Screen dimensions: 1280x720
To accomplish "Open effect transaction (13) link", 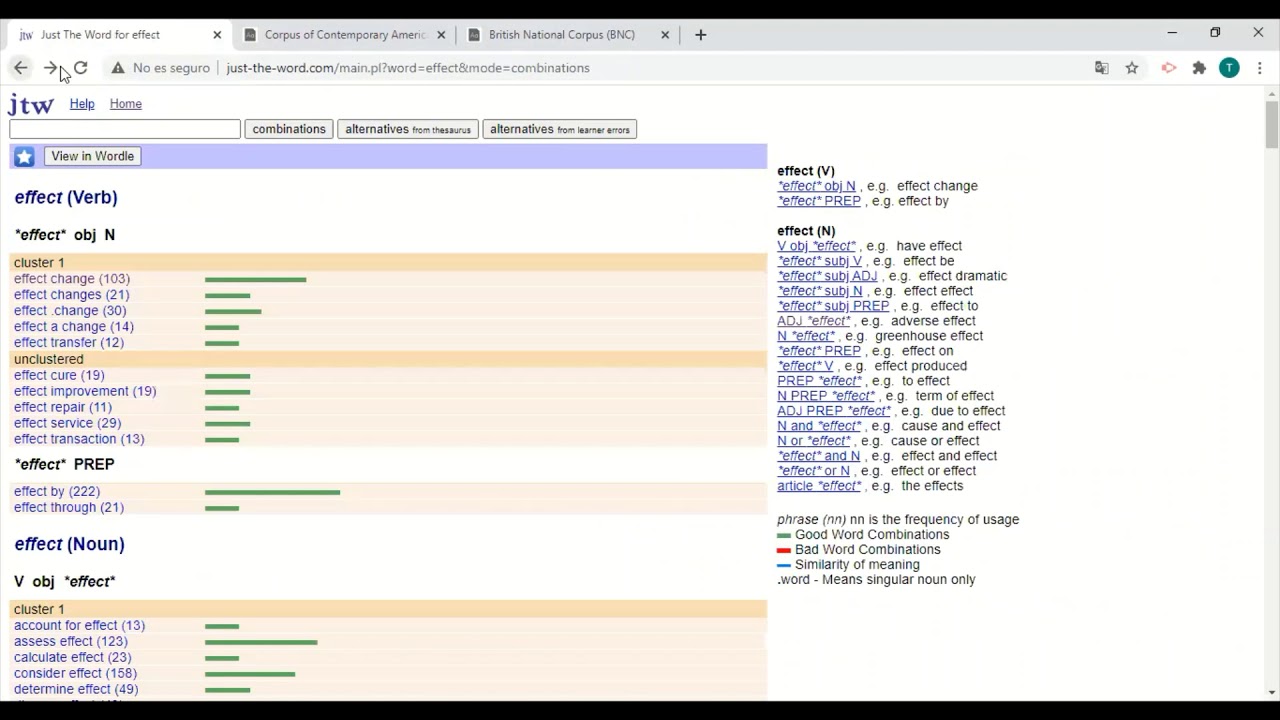I will (x=79, y=440).
